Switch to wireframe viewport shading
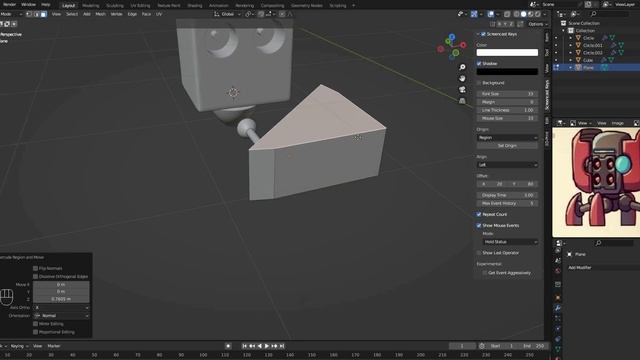The width and height of the screenshot is (640, 360). (x=516, y=14)
